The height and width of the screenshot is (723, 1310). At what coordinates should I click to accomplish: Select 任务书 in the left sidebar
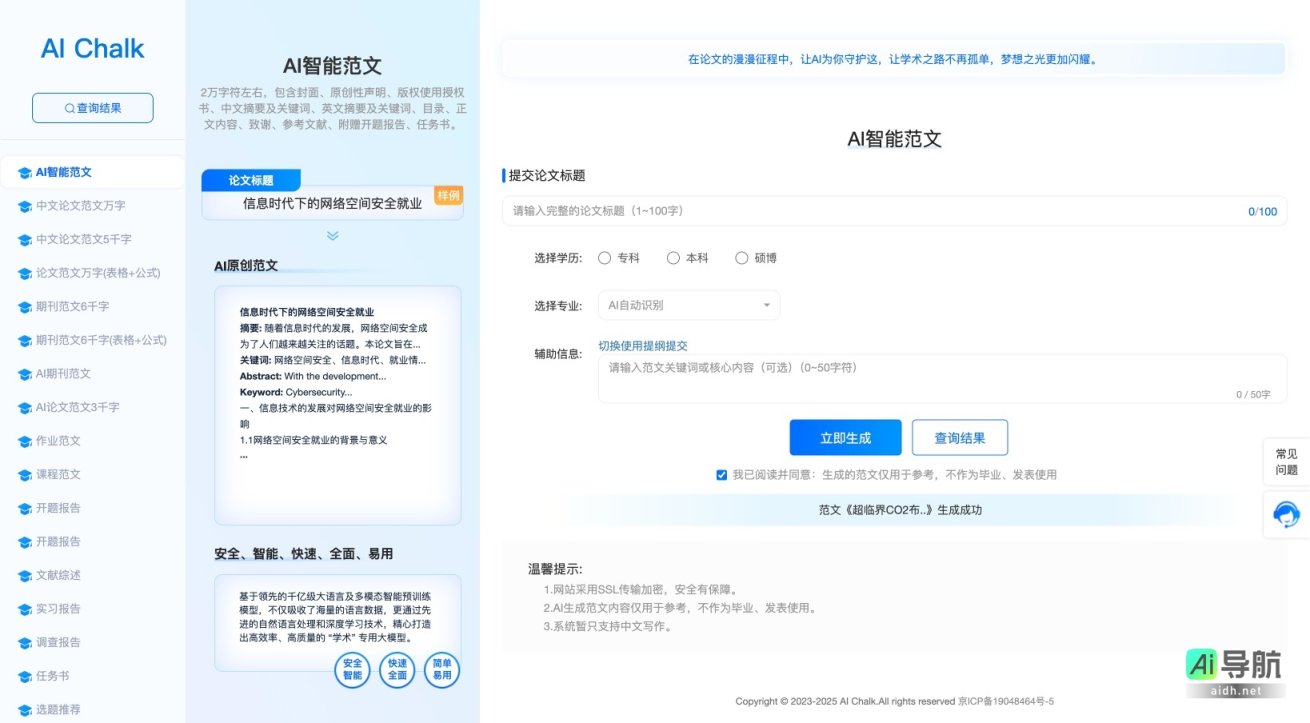pyautogui.click(x=68, y=676)
